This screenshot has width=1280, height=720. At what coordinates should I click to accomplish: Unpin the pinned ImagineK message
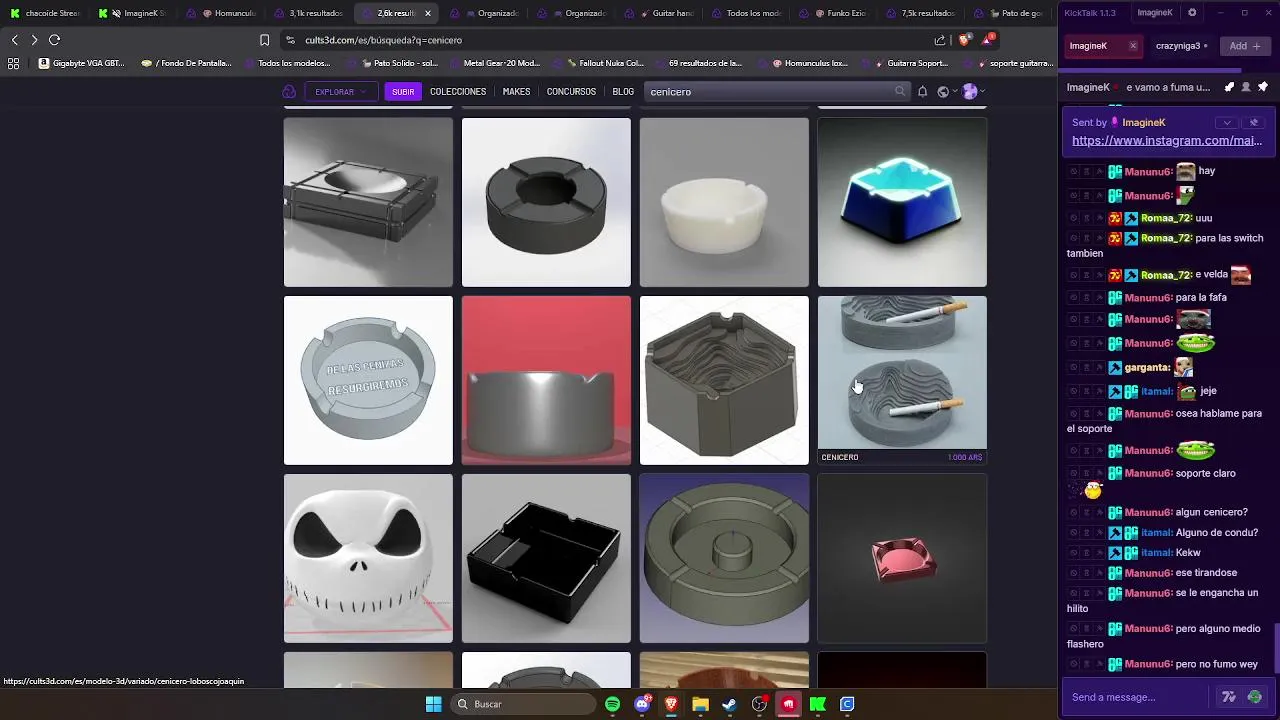pyautogui.click(x=1254, y=122)
